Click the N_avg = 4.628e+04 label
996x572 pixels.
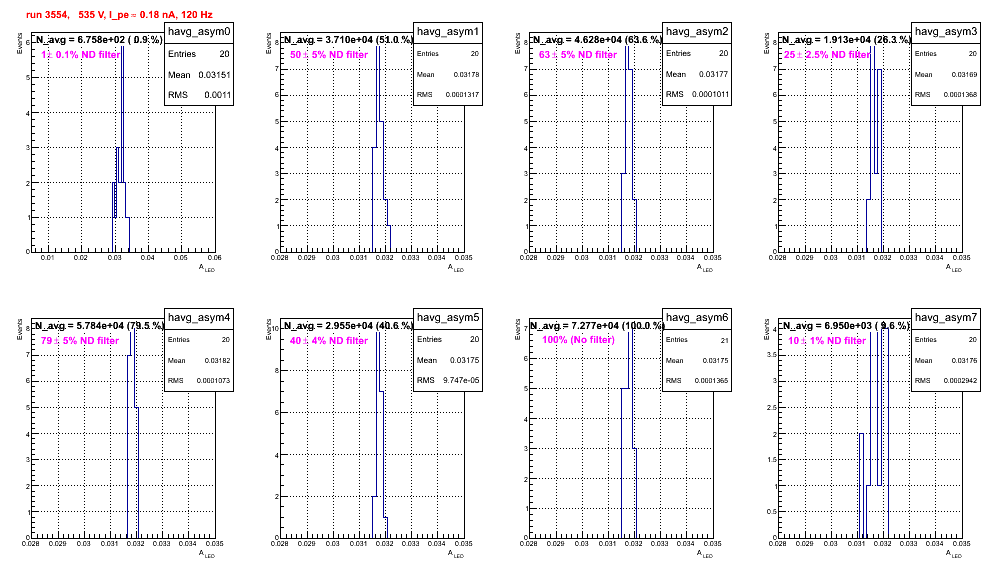[597, 39]
